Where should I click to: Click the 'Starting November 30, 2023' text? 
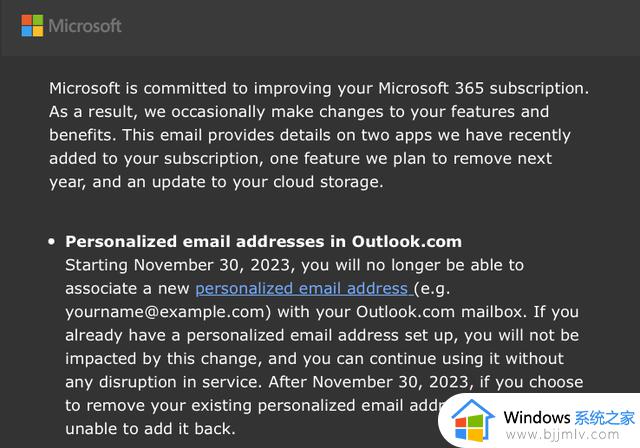[x=178, y=265]
